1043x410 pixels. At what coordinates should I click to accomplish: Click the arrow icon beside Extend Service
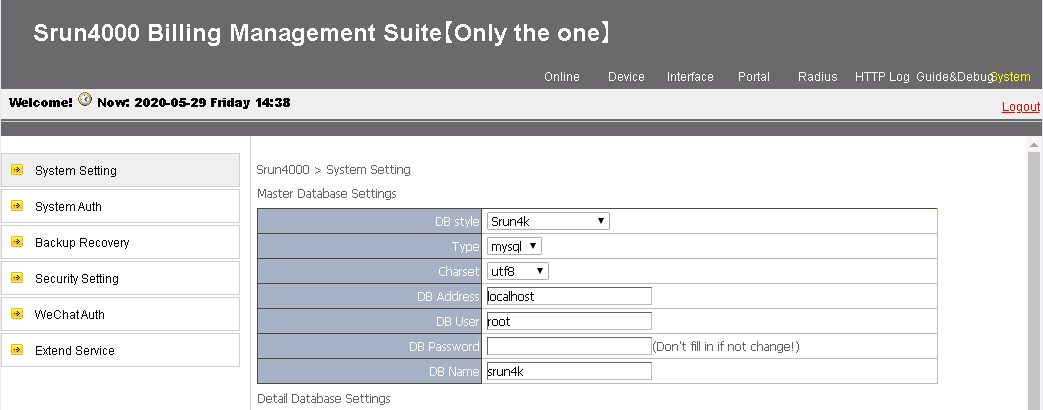17,349
